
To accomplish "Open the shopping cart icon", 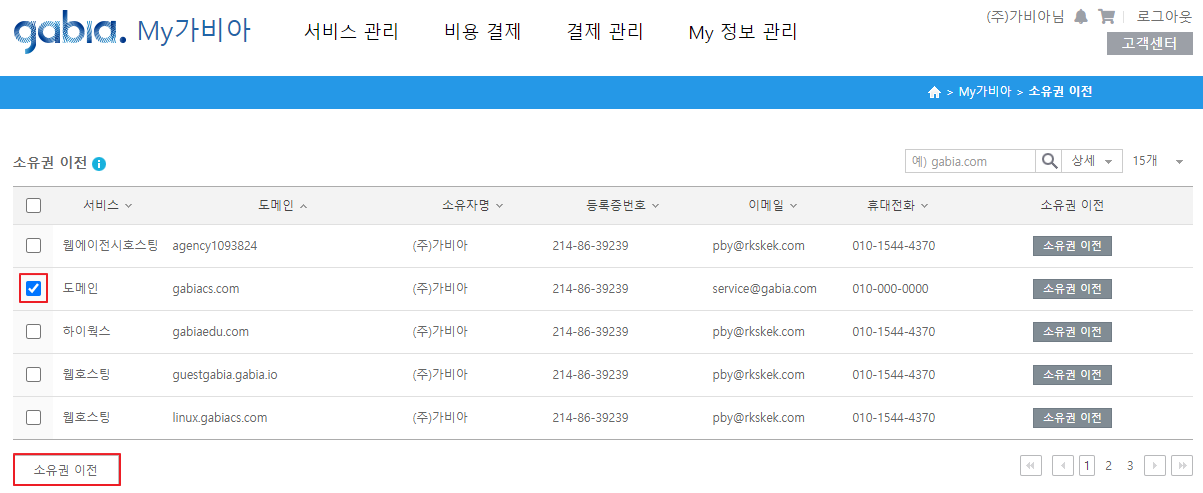I will click(1106, 16).
